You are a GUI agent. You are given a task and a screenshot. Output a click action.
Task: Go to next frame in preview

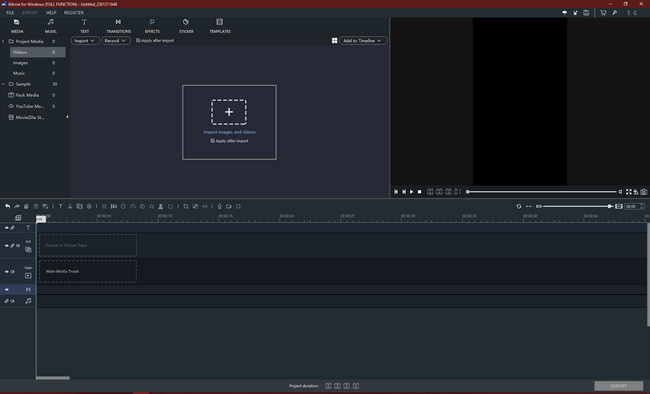coord(404,192)
